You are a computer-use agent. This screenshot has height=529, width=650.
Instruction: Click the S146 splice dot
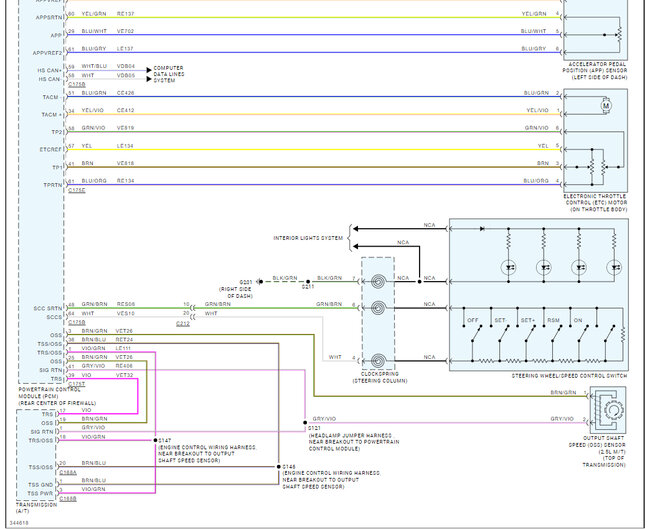(x=278, y=467)
